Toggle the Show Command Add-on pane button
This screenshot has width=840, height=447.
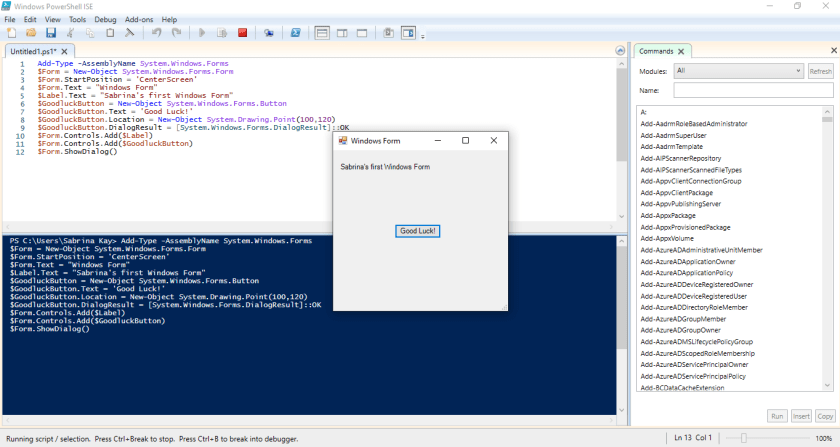pyautogui.click(x=408, y=33)
